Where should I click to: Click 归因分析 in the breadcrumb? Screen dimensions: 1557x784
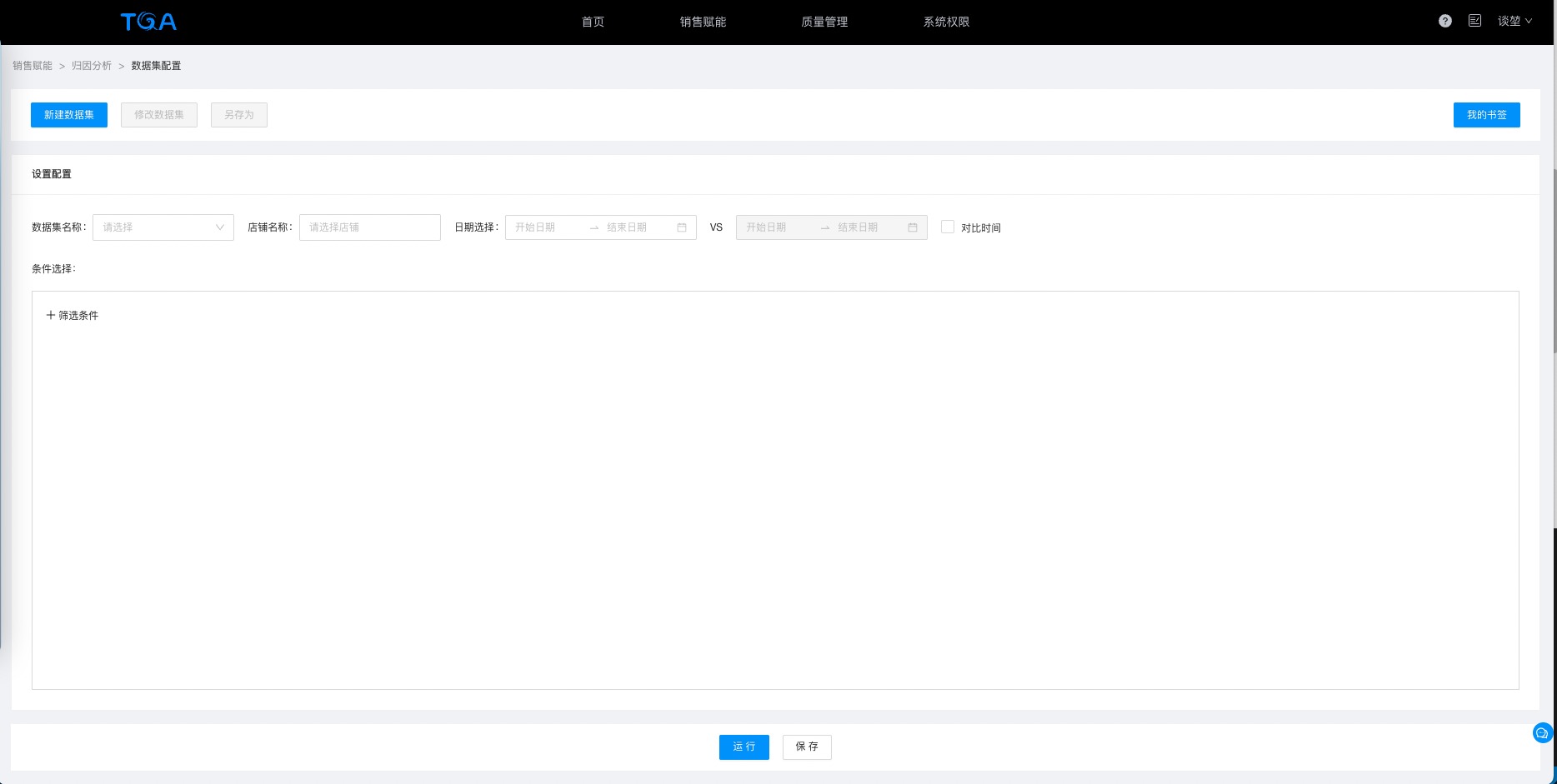[92, 66]
